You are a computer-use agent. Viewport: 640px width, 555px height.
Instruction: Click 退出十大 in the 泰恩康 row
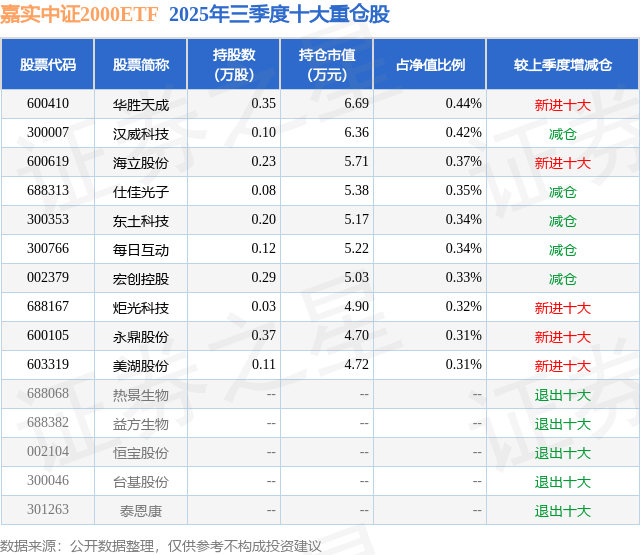point(563,511)
